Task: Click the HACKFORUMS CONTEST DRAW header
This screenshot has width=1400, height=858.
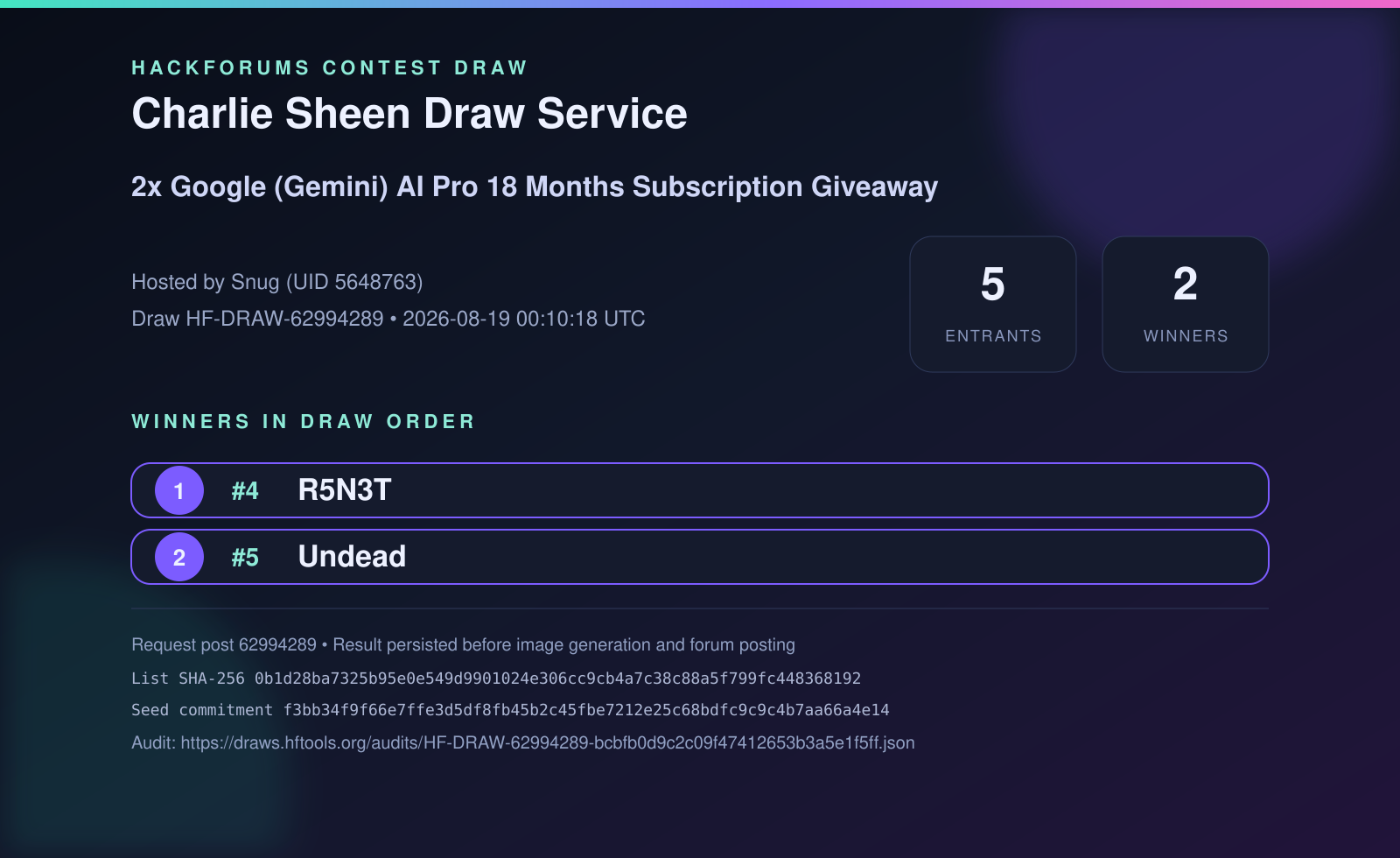Action: 329,67
